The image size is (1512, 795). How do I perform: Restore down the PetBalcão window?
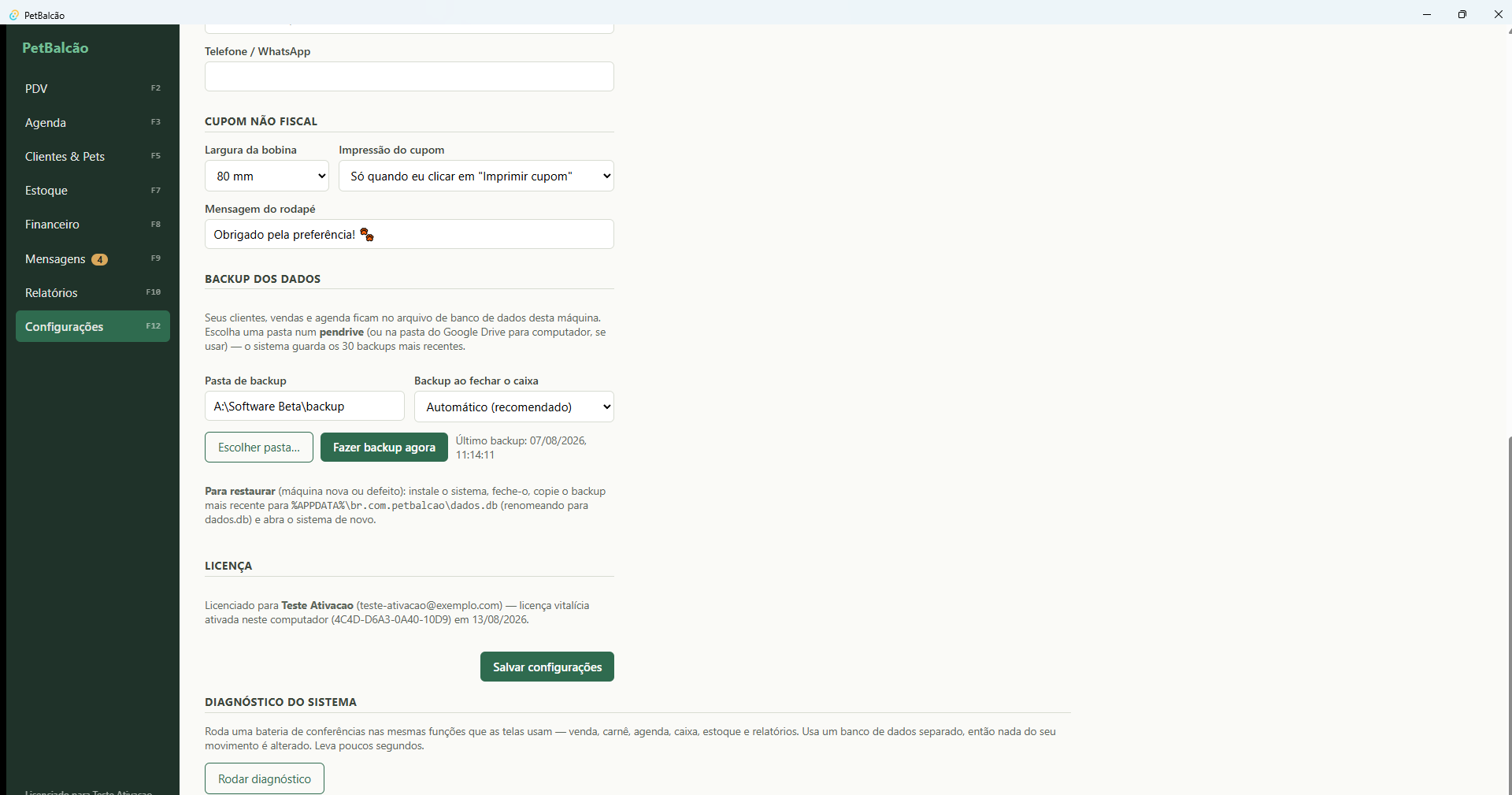coord(1462,14)
